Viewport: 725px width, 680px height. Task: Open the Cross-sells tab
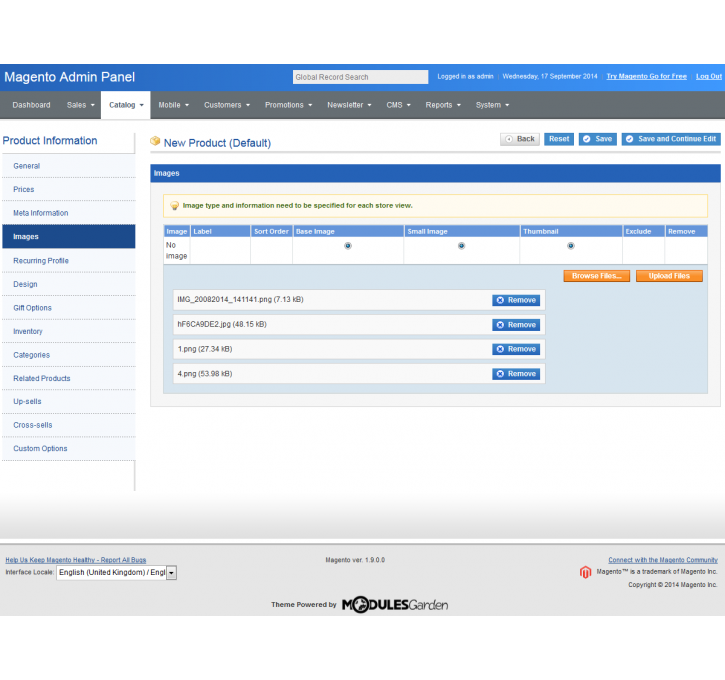point(69,425)
